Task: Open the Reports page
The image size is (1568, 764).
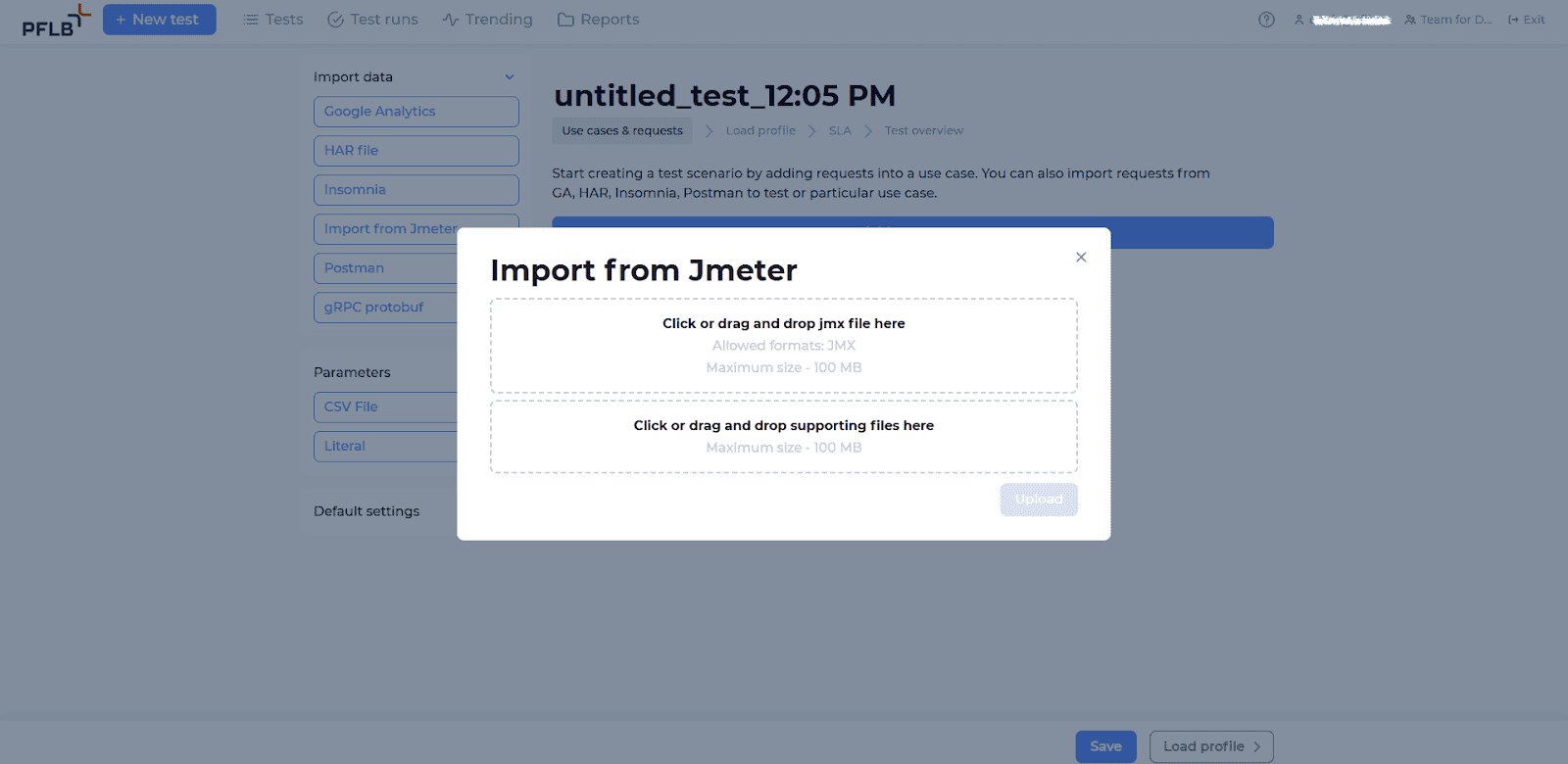Action: click(598, 20)
